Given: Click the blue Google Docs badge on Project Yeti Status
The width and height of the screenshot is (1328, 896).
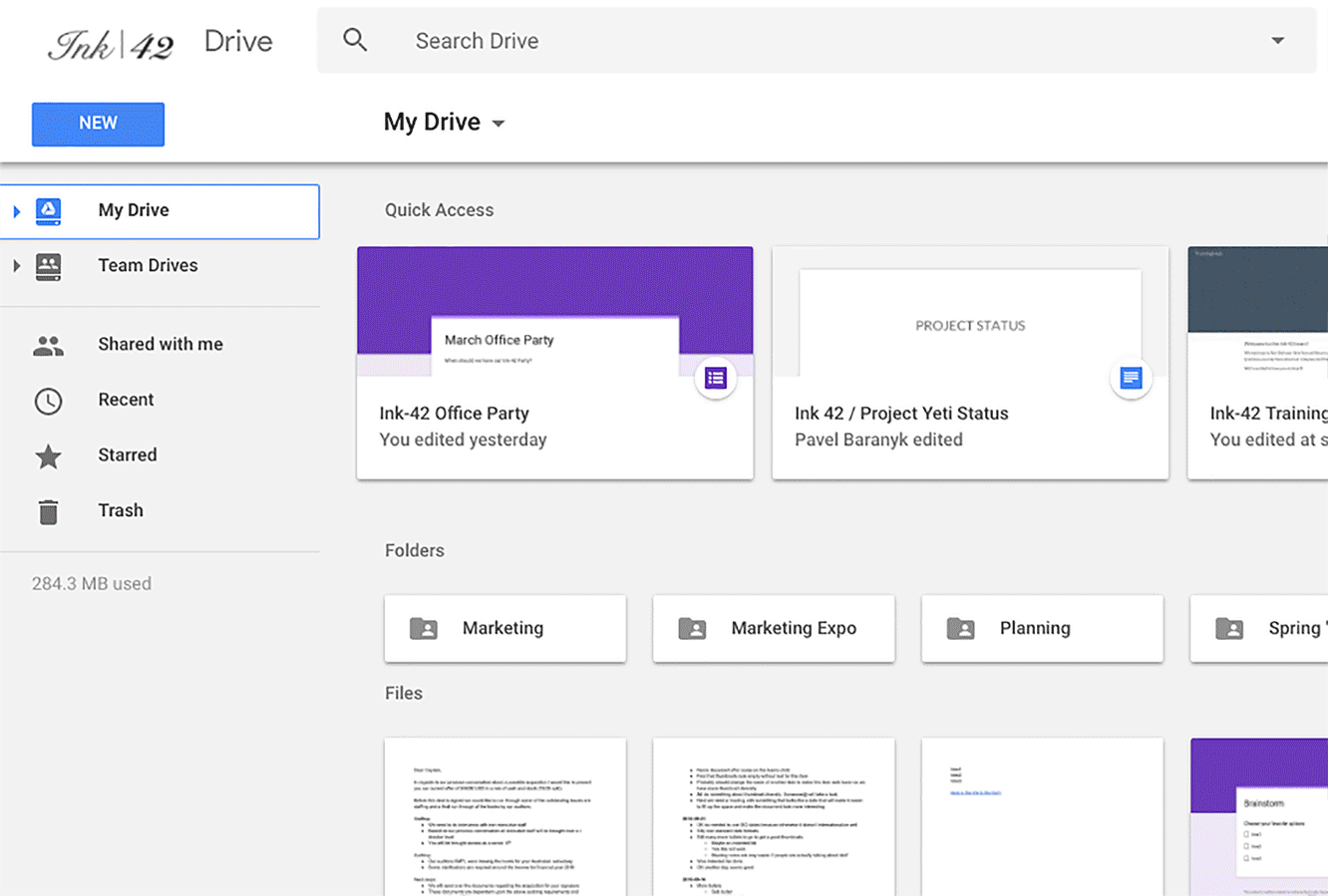Looking at the screenshot, I should [x=1131, y=379].
